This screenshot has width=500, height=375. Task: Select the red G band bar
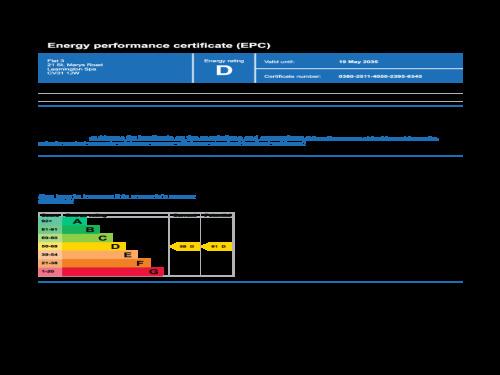[x=113, y=272]
